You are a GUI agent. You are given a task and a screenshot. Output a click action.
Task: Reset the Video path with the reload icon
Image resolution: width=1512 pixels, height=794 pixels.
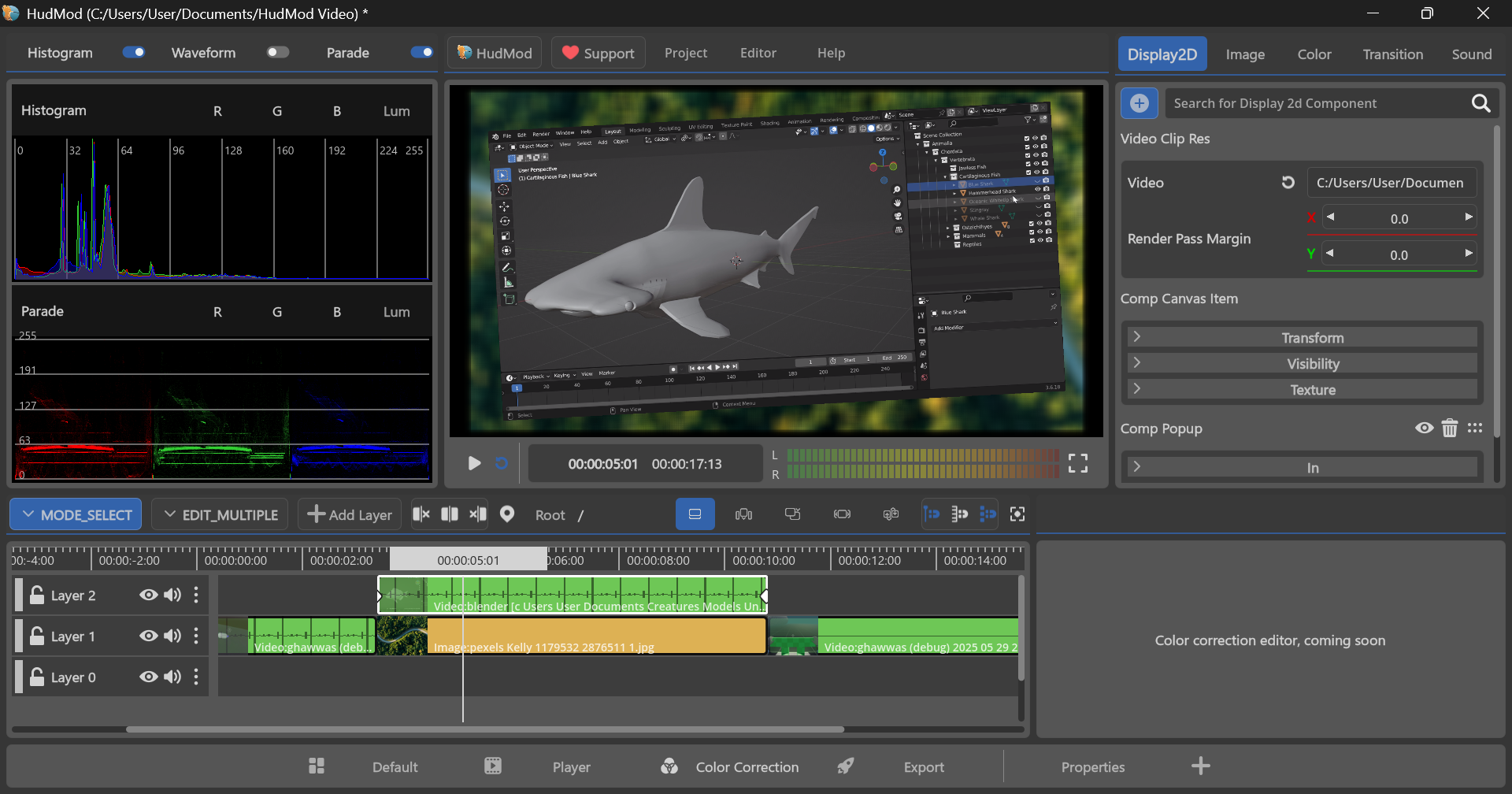coord(1288,182)
